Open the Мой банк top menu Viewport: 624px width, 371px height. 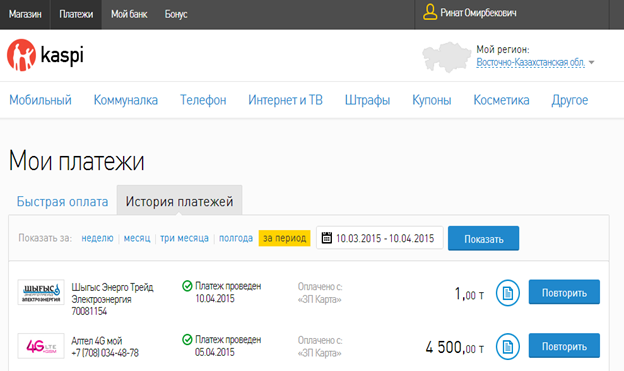[129, 14]
